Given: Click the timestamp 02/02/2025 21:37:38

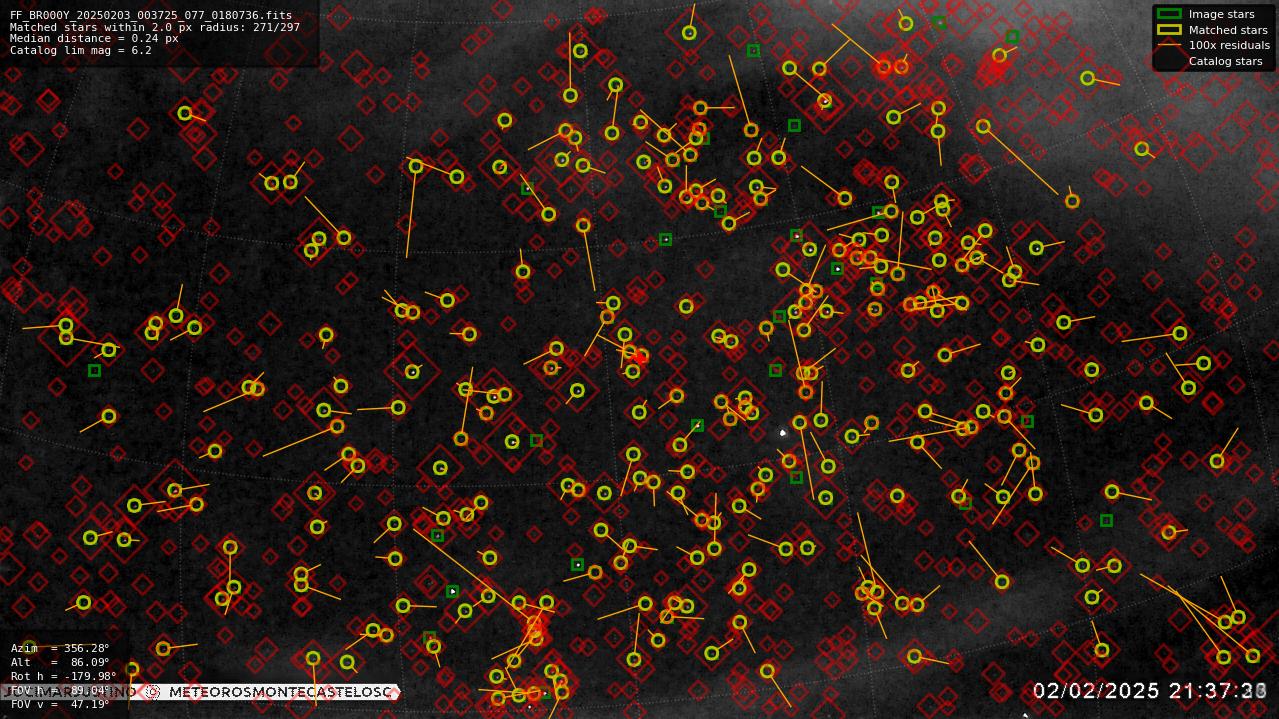Looking at the screenshot, I should point(1150,691).
